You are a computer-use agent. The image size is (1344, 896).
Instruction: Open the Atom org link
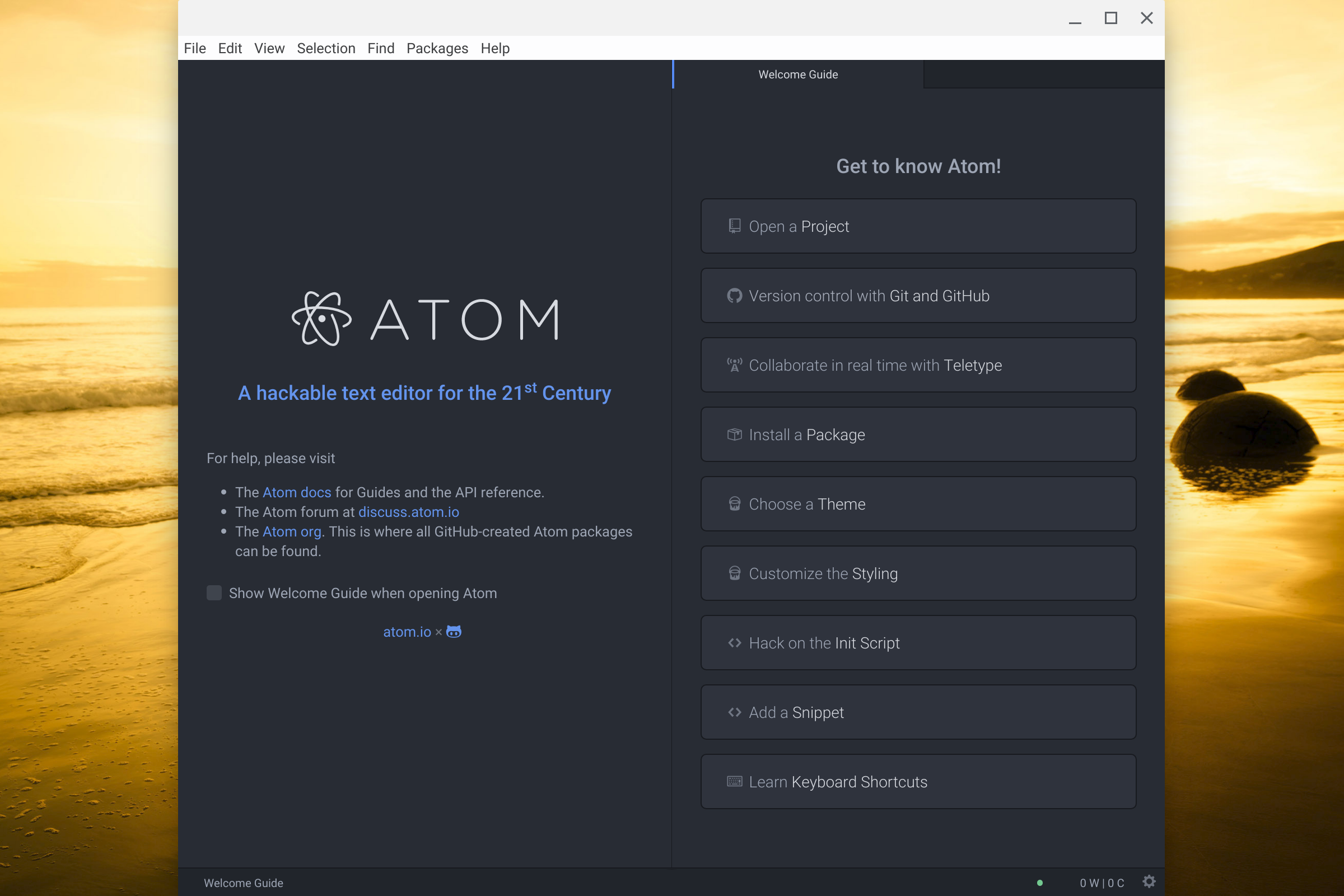tap(291, 531)
